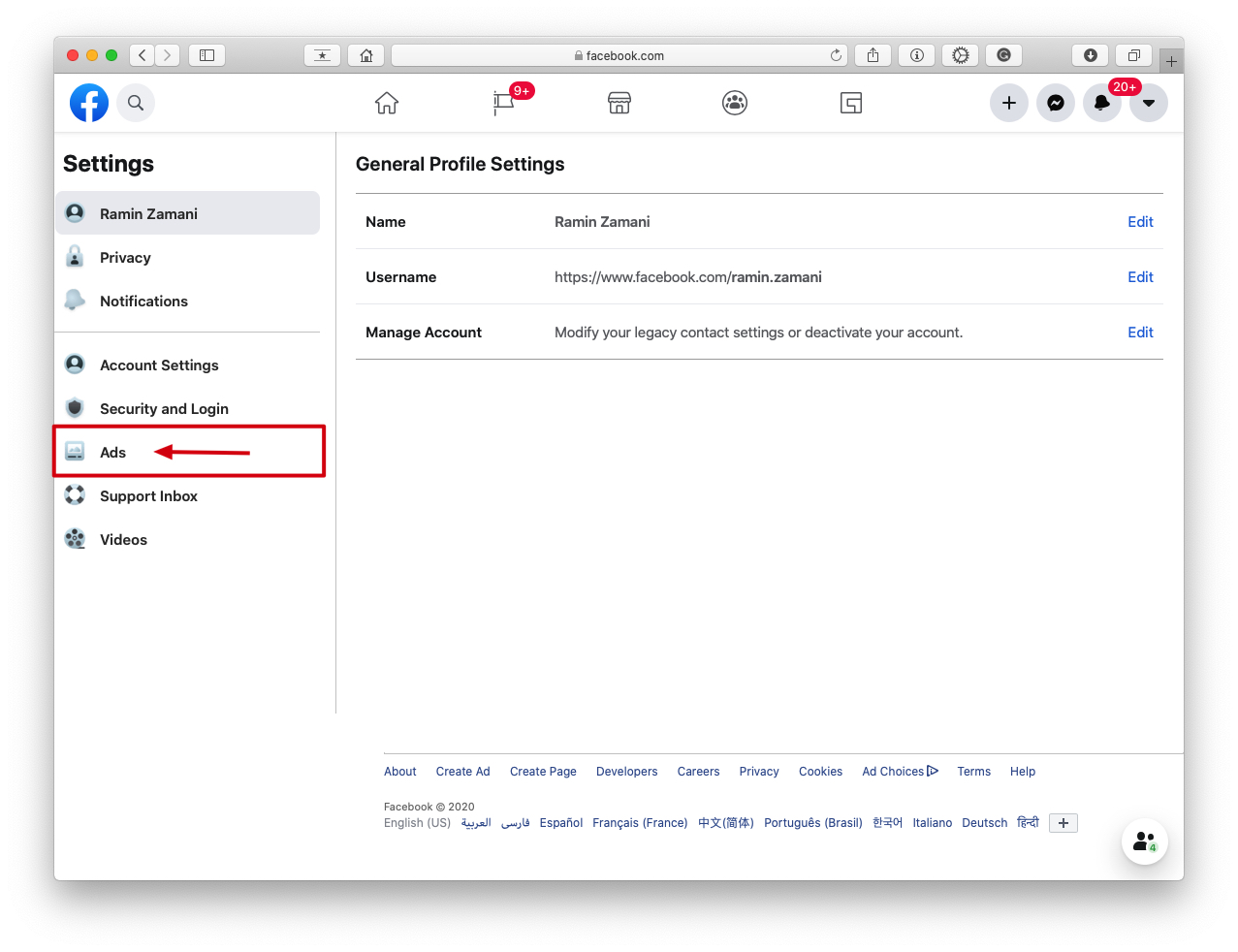
Task: Show Safari tab overview button
Action: tap(1134, 55)
